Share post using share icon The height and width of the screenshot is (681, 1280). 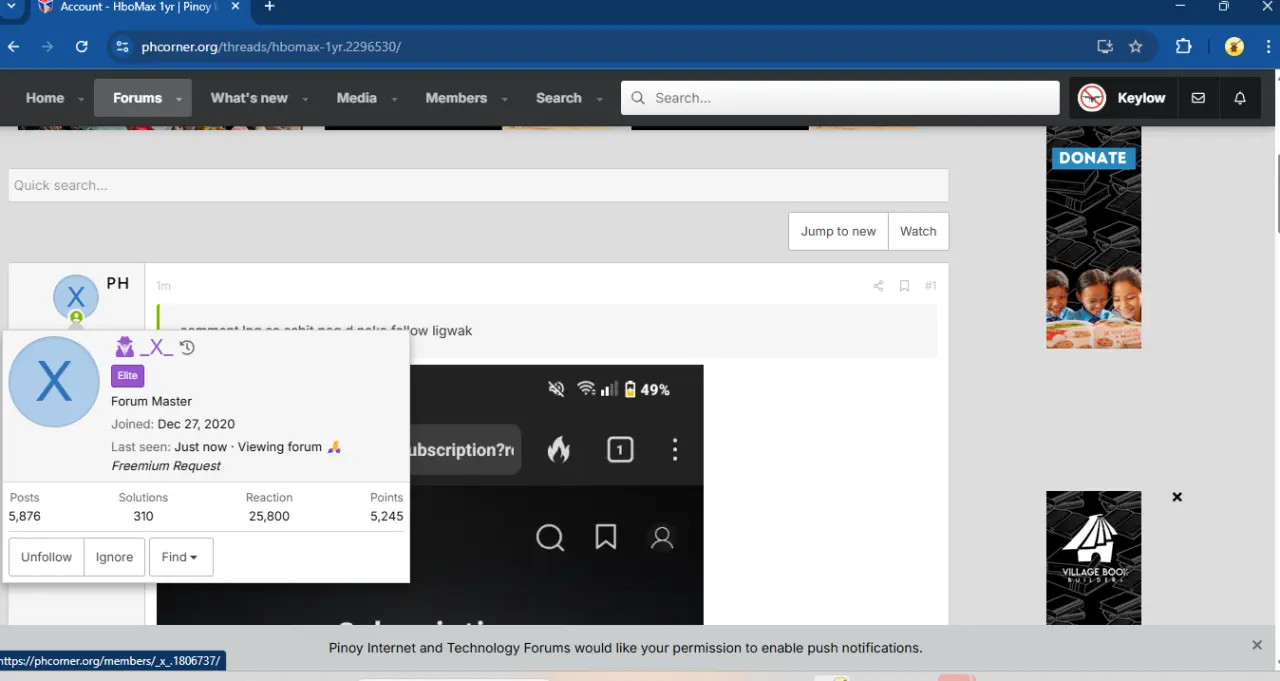coord(878,286)
